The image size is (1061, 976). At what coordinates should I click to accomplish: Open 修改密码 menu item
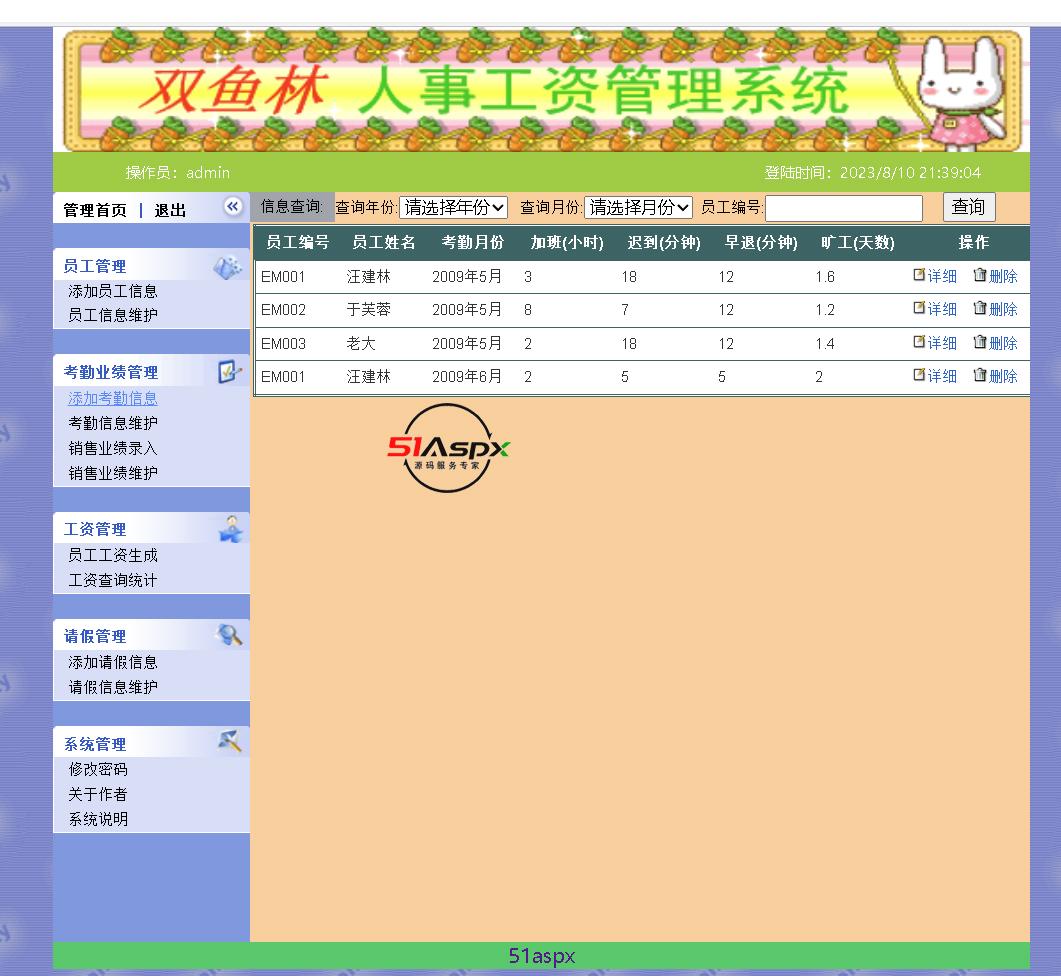[x=98, y=769]
